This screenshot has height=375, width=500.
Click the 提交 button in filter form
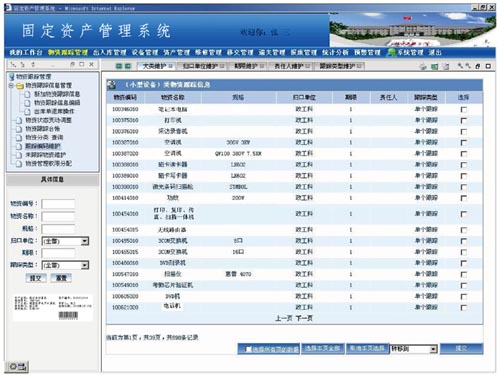coord(35,278)
